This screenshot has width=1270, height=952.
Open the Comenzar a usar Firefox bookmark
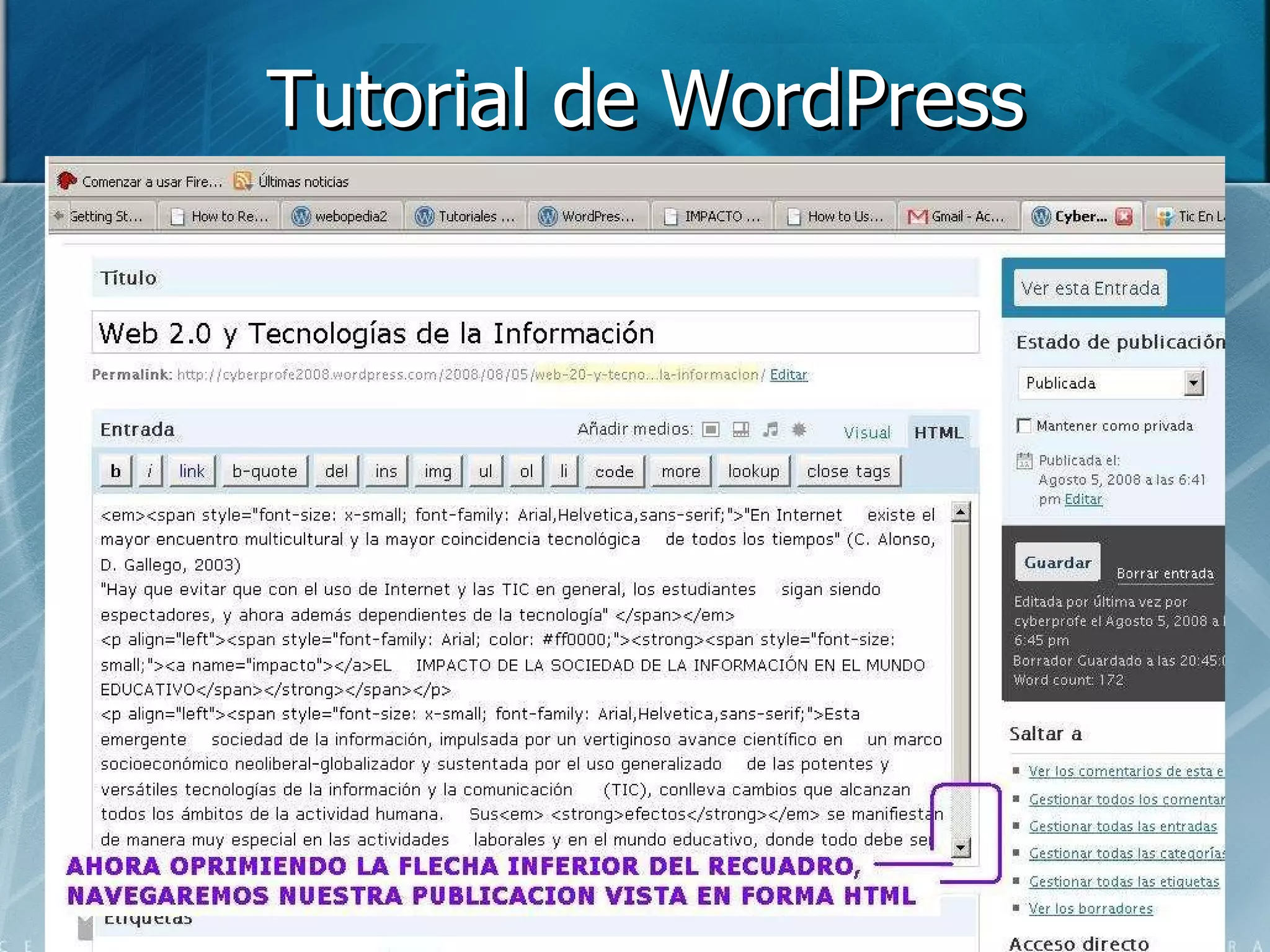tap(140, 182)
